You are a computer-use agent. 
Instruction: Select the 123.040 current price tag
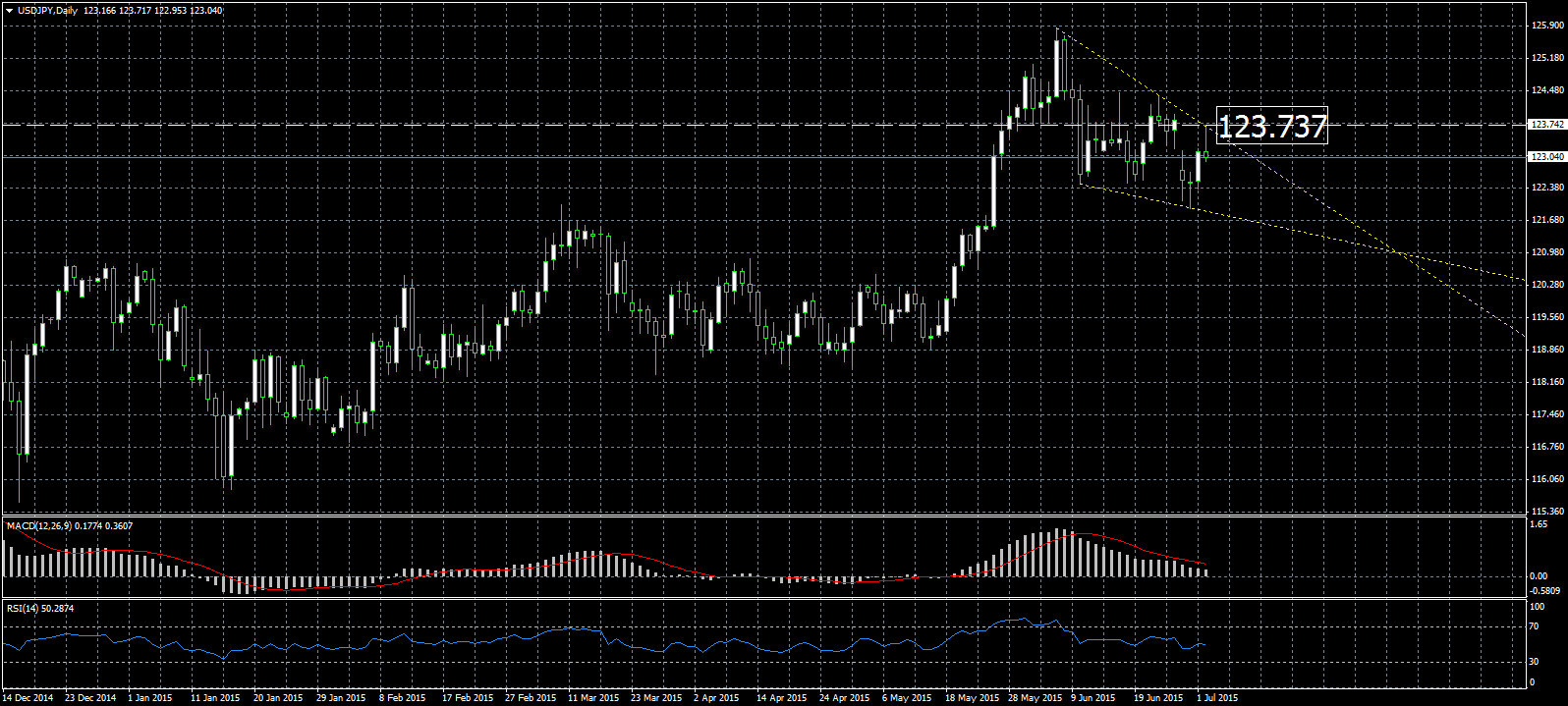pyautogui.click(x=1546, y=157)
